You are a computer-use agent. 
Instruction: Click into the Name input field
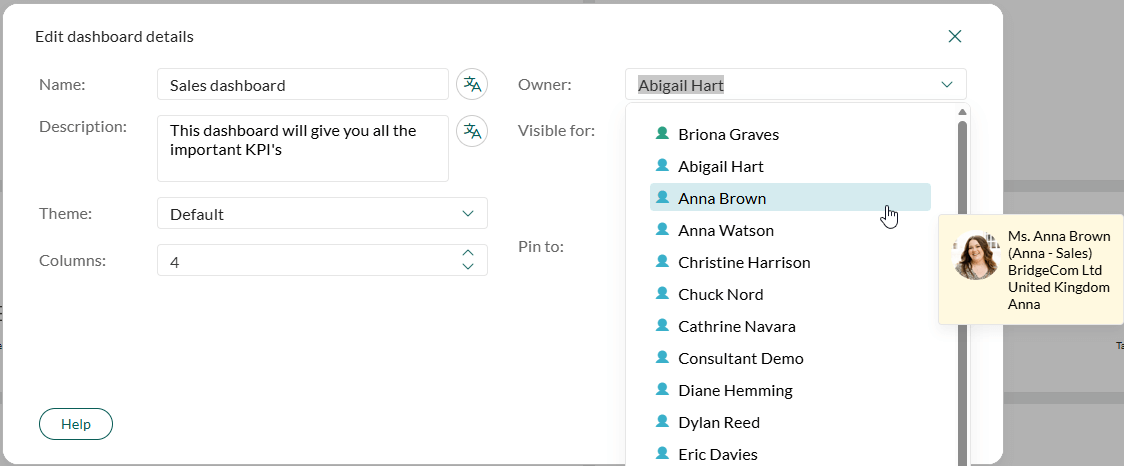click(303, 85)
